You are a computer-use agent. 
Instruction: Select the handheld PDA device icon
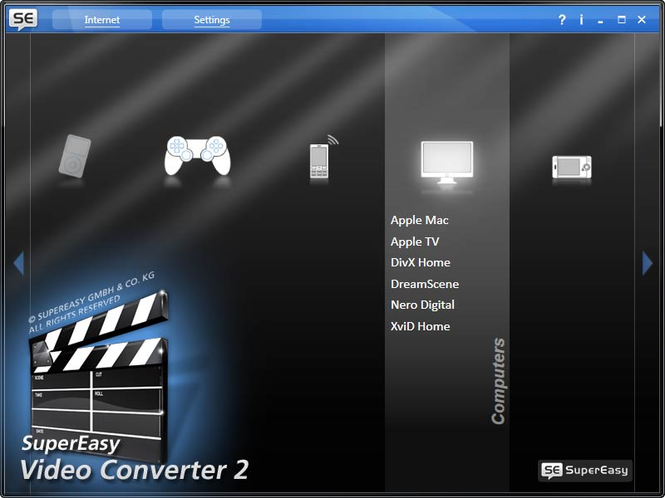[x=571, y=167]
